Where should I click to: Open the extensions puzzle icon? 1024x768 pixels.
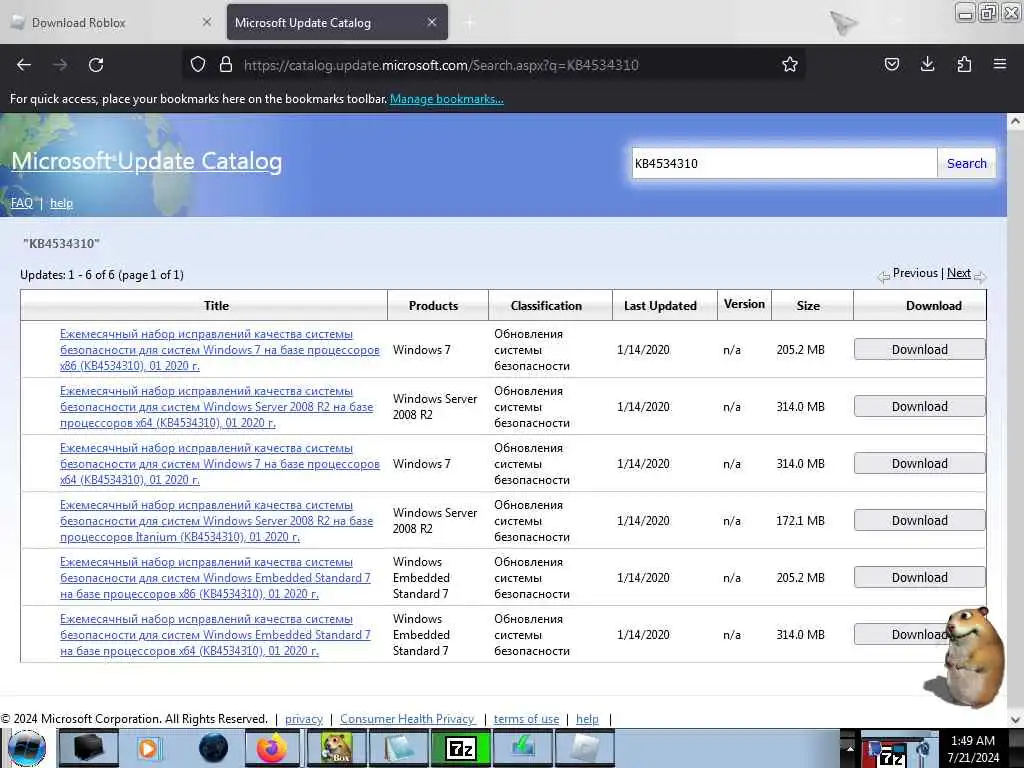964,64
